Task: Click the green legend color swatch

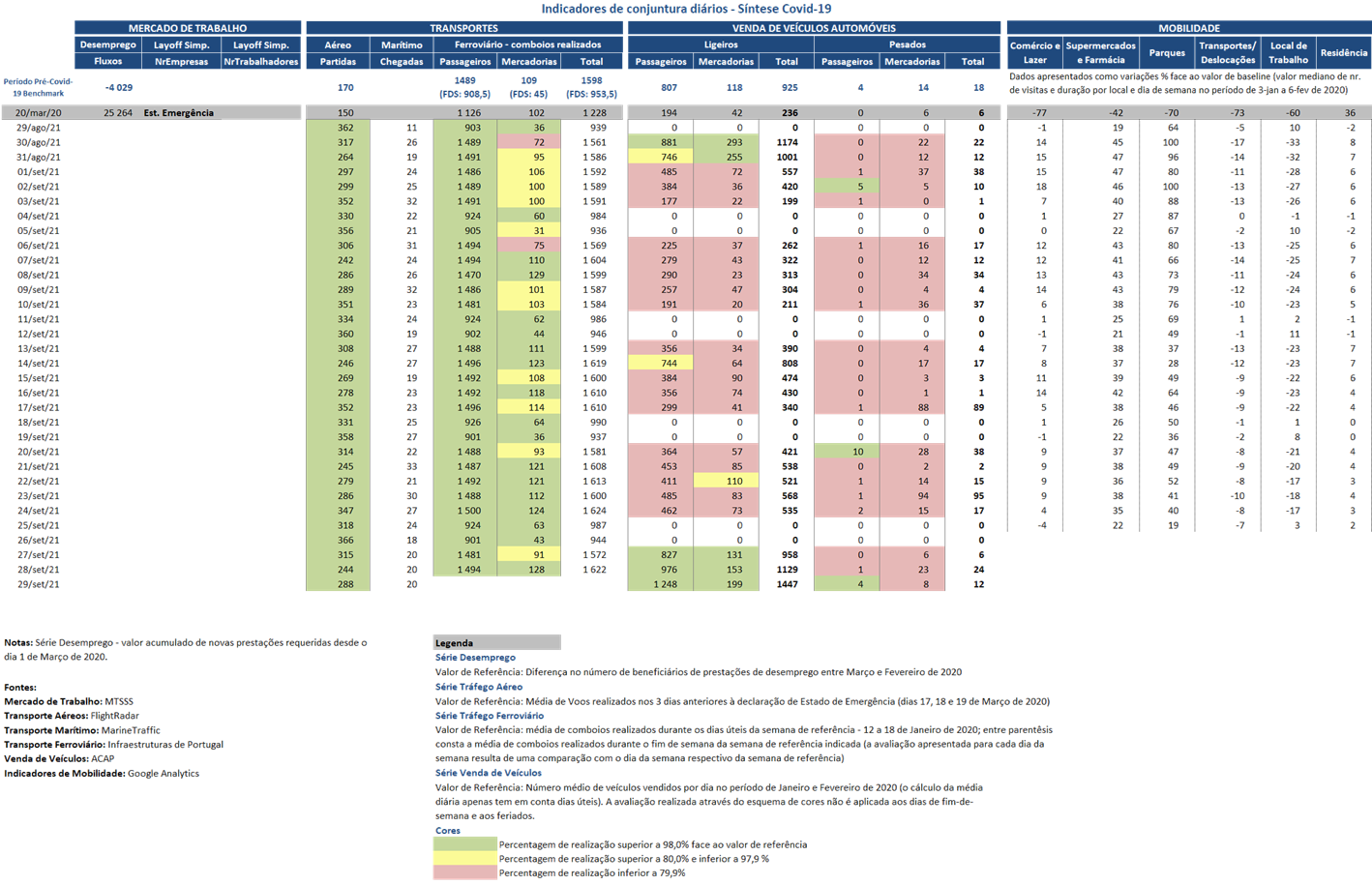Action: (x=464, y=844)
